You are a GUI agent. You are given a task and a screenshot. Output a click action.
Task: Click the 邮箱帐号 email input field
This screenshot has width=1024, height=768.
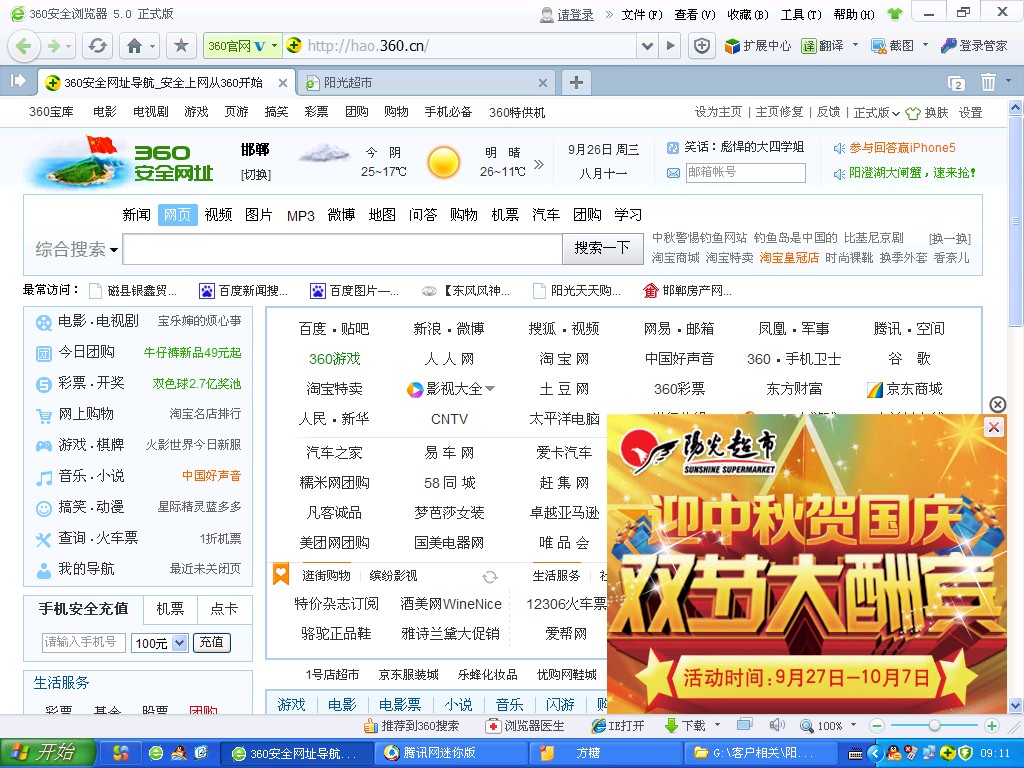coord(745,172)
